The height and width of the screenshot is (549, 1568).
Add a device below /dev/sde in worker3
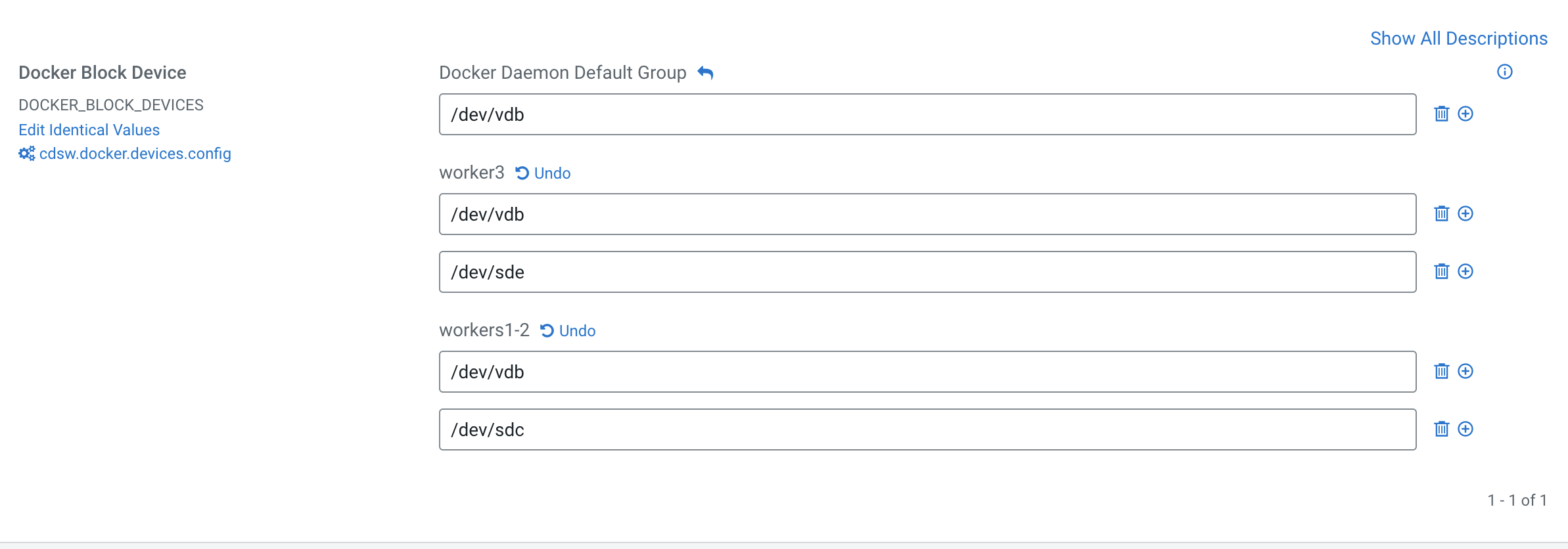coord(1467,271)
